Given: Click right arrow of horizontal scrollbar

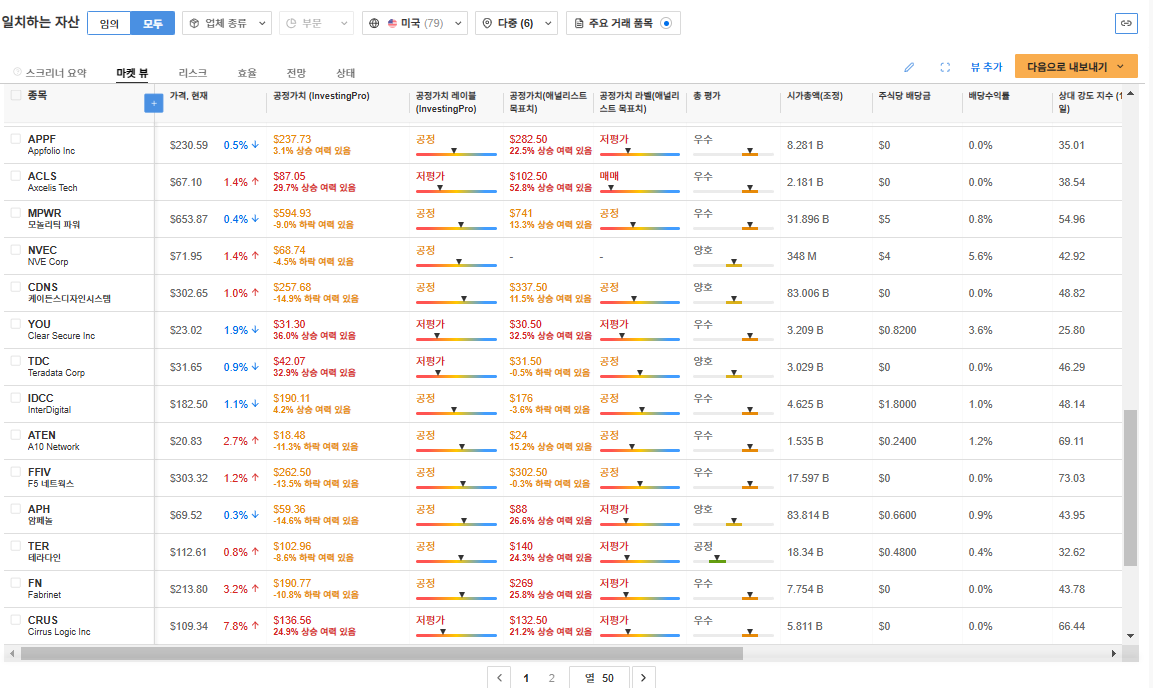Looking at the screenshot, I should click(1113, 653).
